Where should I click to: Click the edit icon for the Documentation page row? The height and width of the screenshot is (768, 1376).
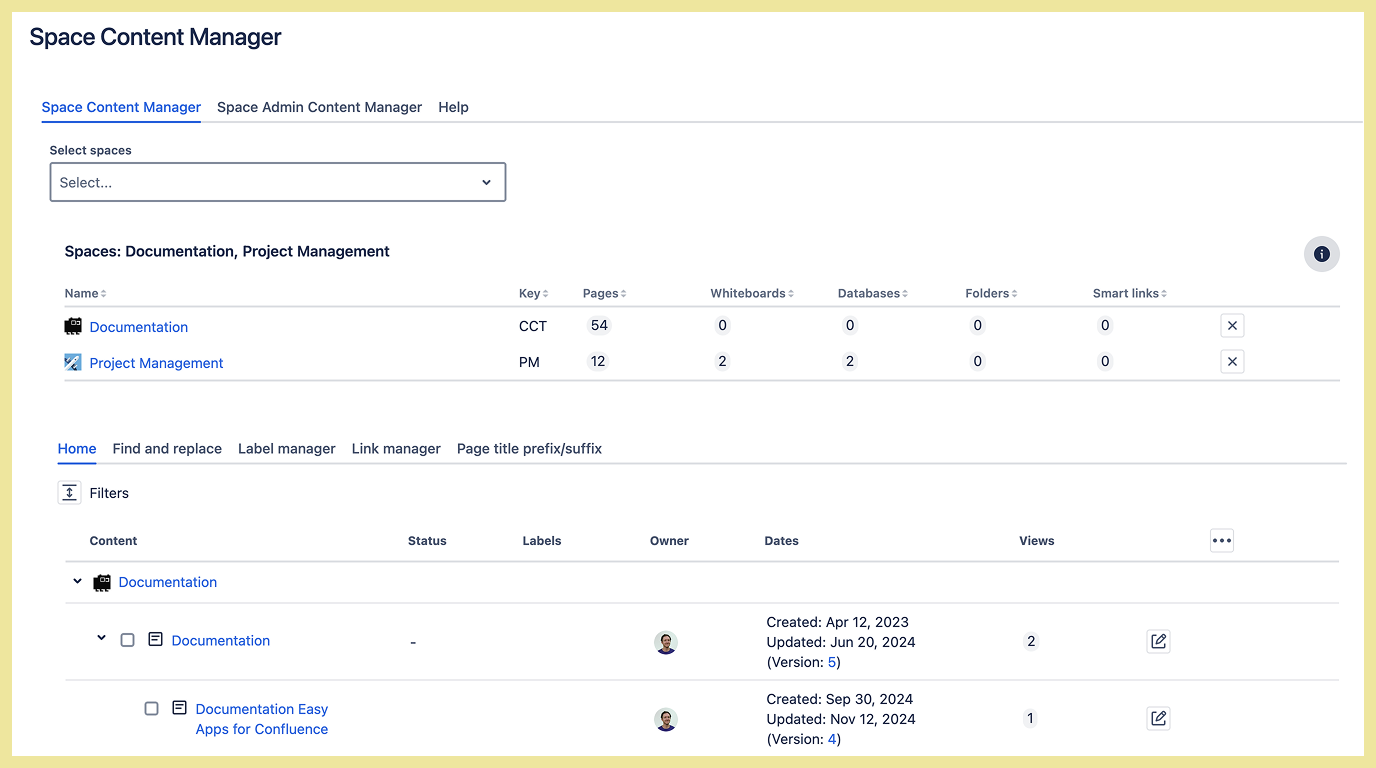(1158, 642)
